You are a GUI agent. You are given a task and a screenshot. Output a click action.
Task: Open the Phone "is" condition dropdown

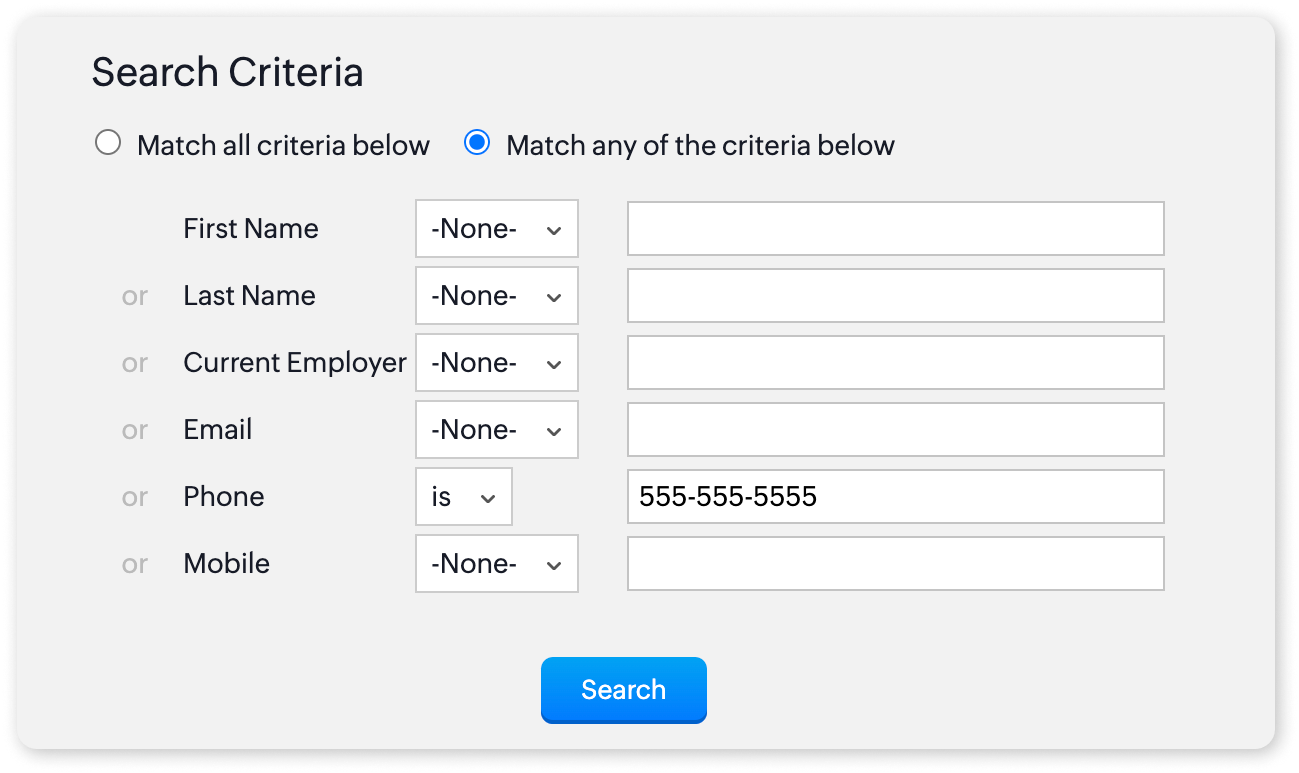click(464, 497)
